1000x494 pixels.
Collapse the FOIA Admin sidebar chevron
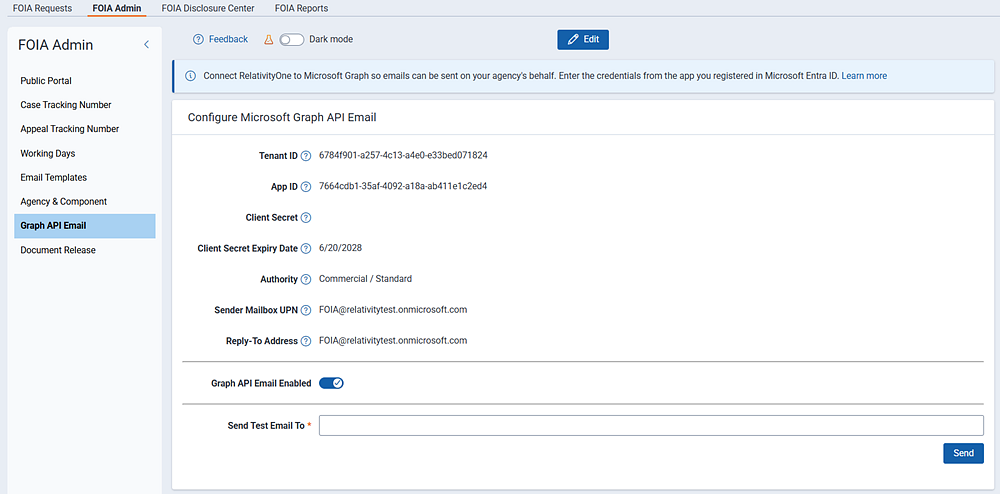tap(146, 45)
